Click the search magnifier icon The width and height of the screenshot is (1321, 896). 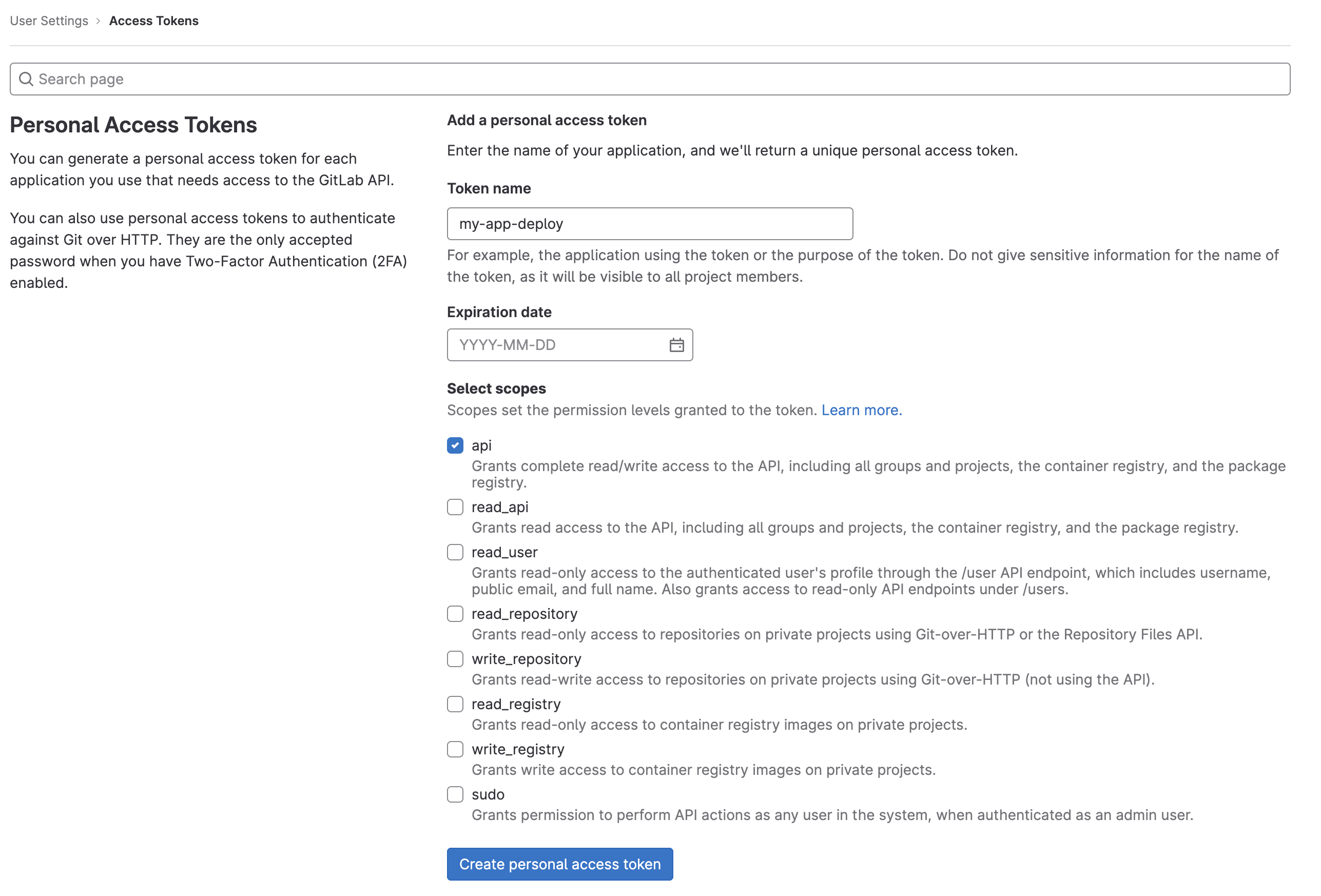click(26, 79)
